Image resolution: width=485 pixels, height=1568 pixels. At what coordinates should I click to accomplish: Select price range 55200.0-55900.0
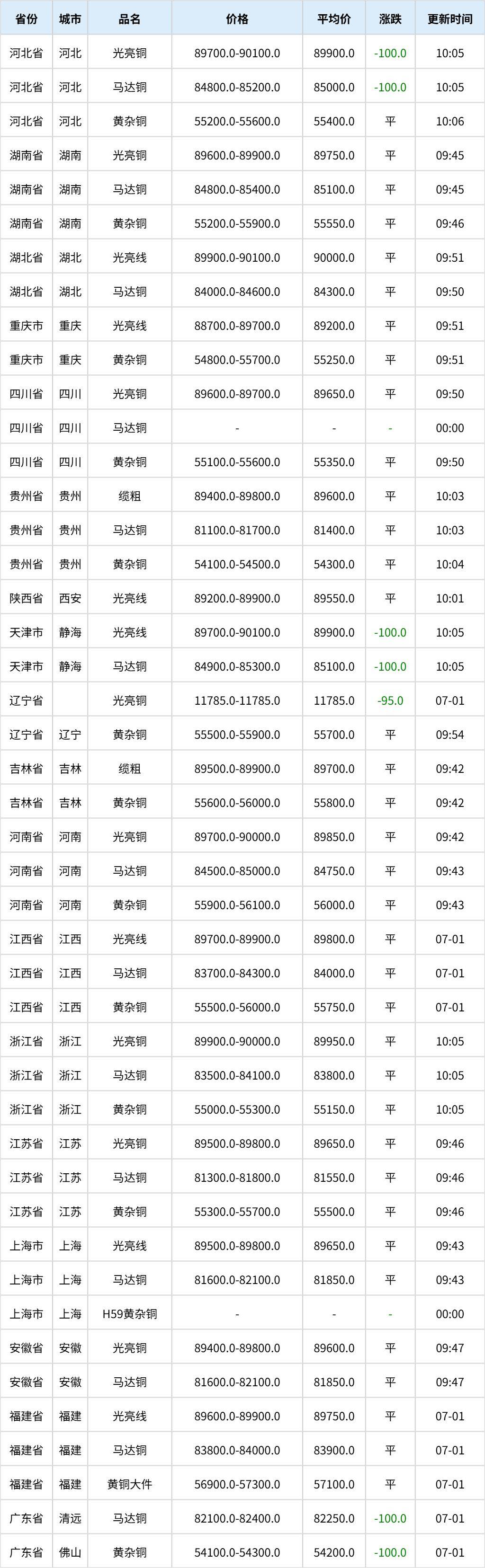pos(237,223)
